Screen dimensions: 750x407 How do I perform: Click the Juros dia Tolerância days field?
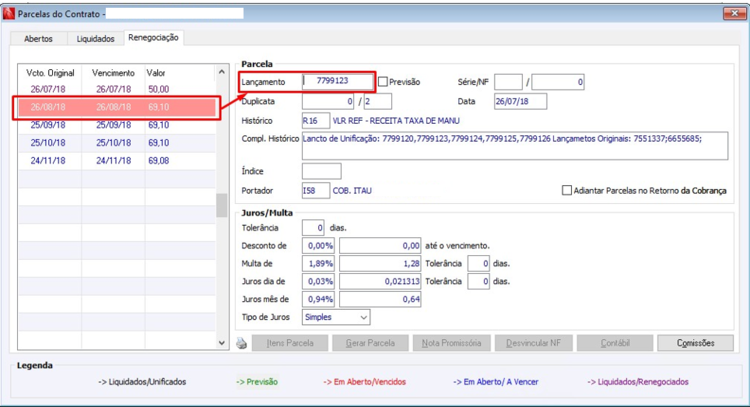click(478, 281)
